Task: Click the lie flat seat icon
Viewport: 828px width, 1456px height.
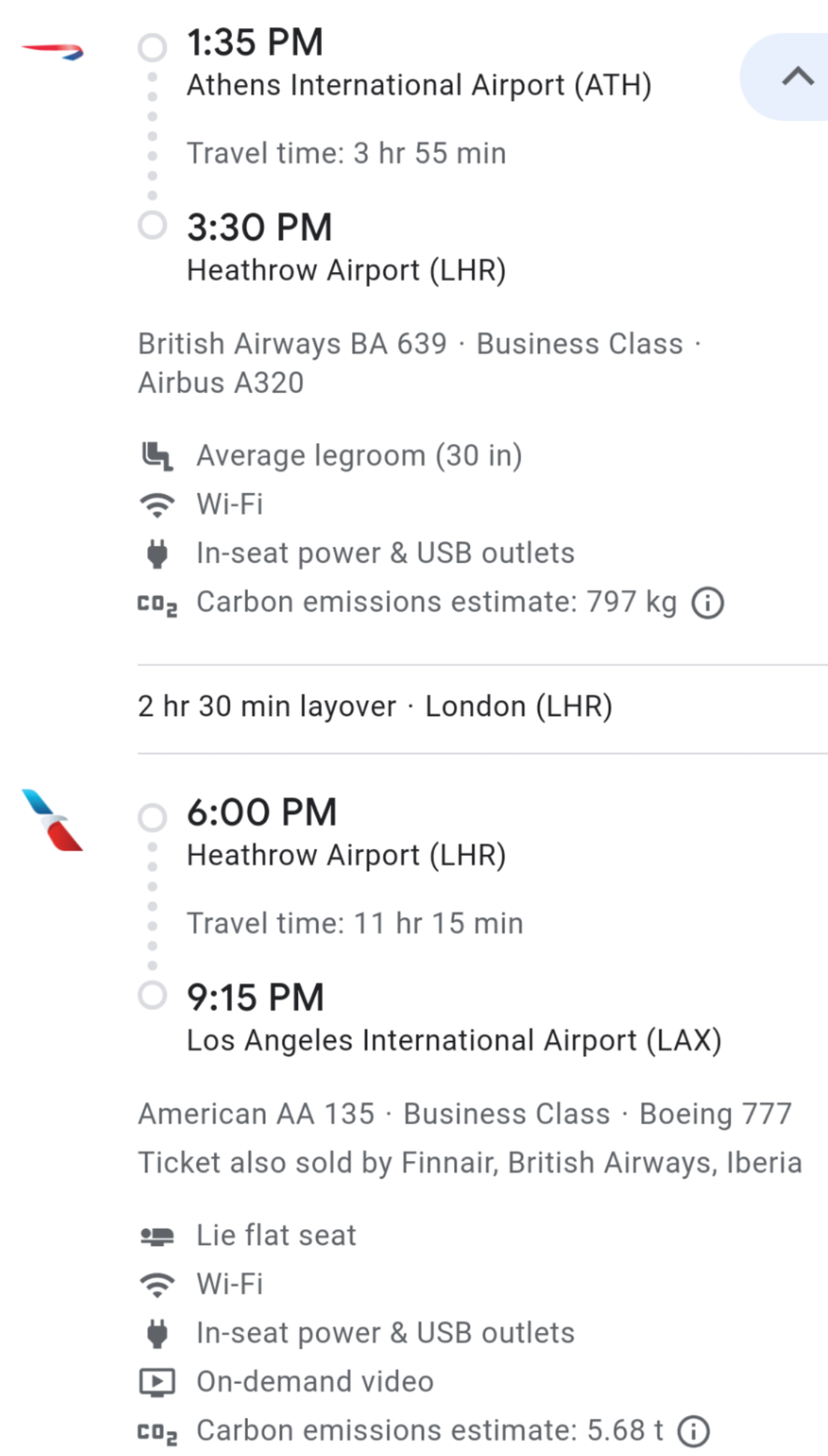Action: pos(157,1236)
